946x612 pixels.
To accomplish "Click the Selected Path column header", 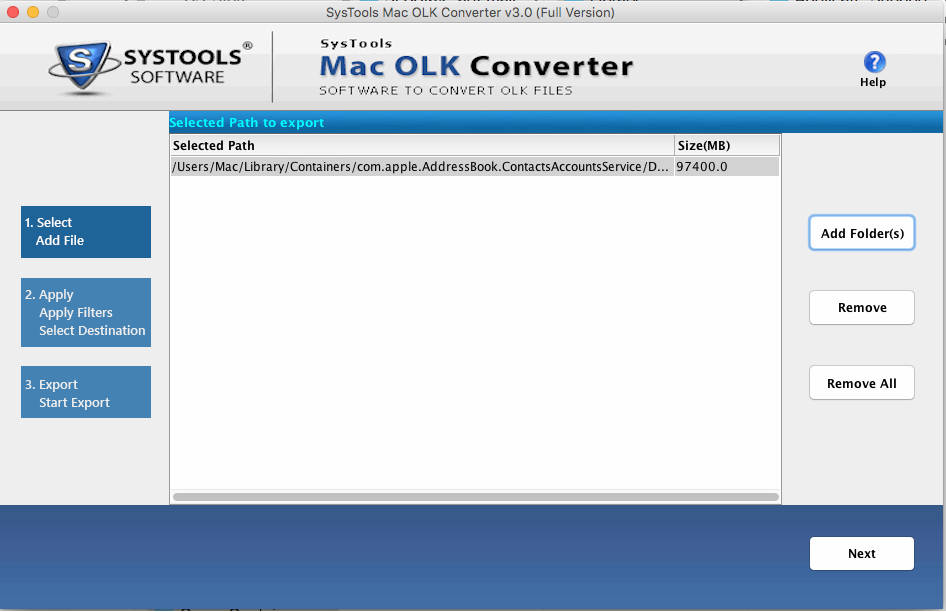I will [422, 145].
